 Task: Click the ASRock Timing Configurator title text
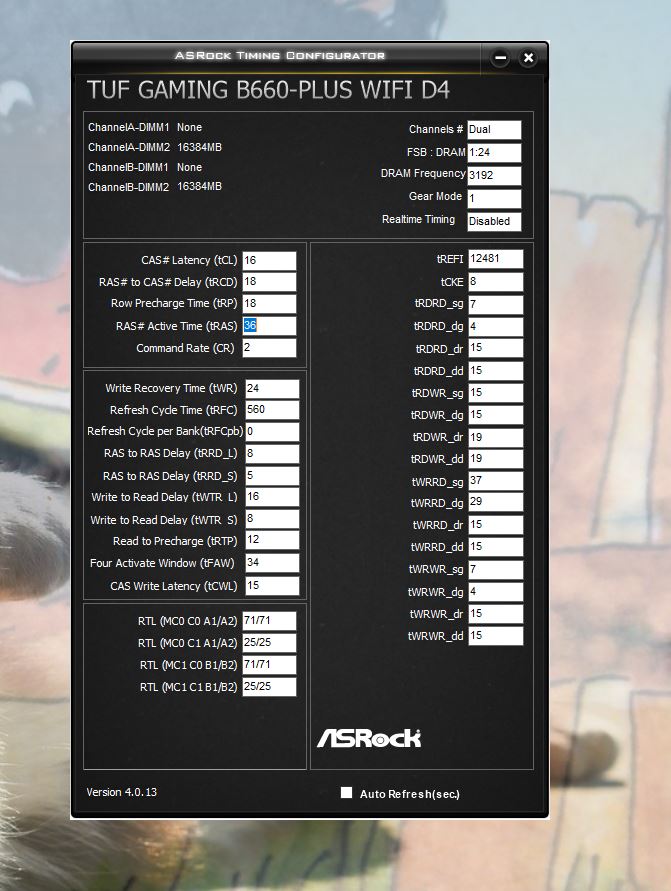(x=280, y=56)
